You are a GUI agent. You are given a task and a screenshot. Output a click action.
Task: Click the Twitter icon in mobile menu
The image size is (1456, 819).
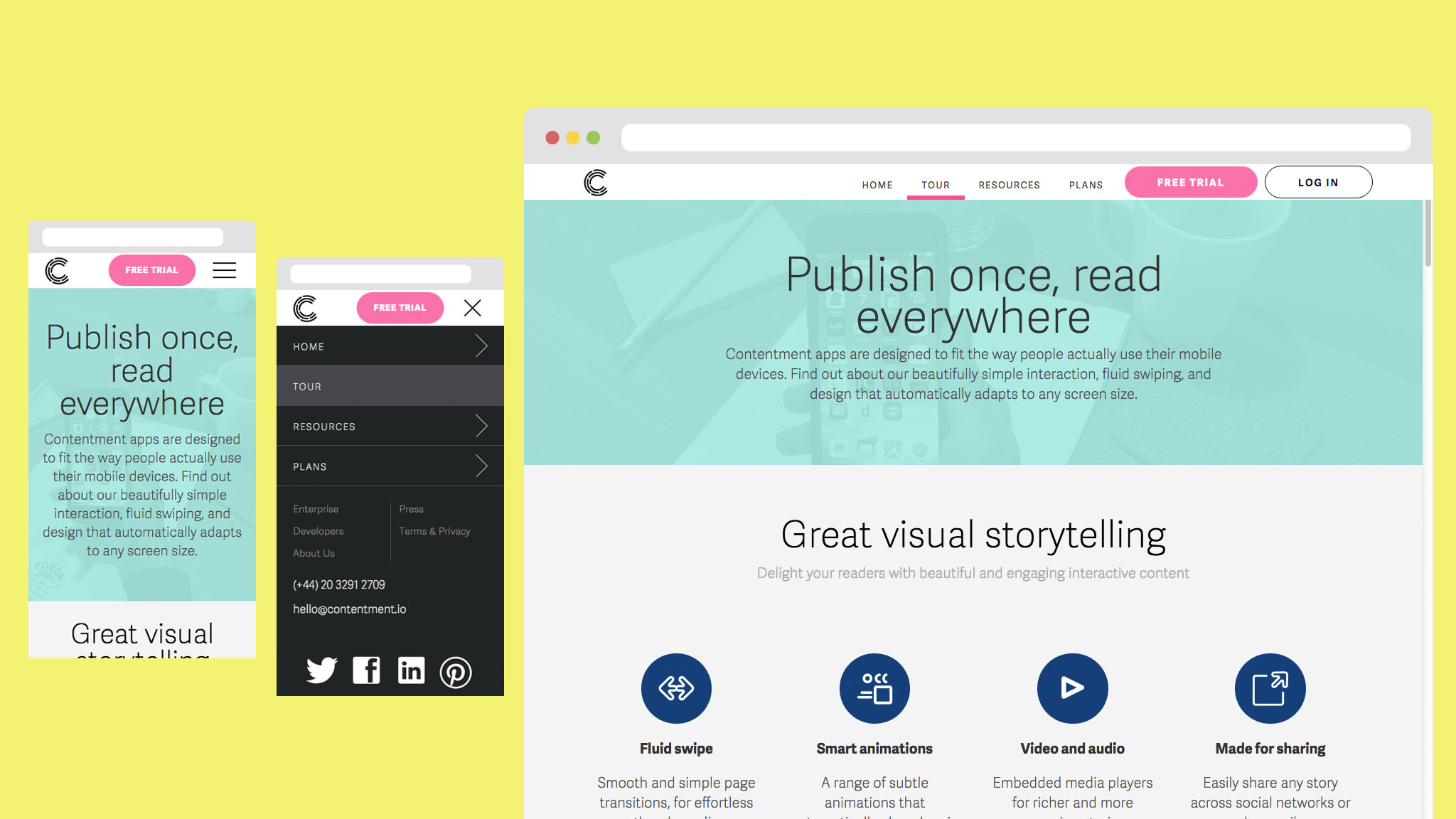[321, 670]
